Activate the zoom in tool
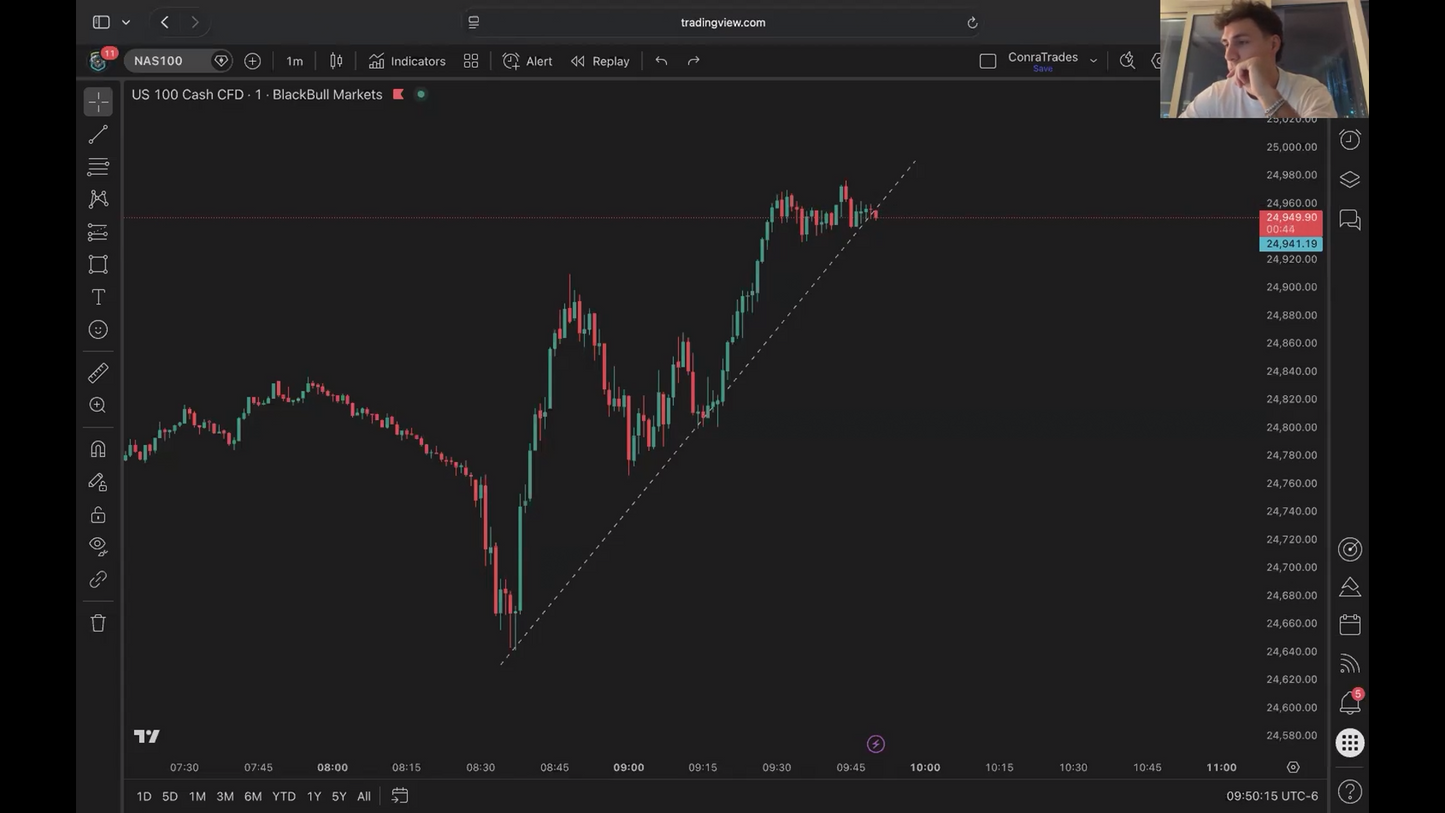 98,405
